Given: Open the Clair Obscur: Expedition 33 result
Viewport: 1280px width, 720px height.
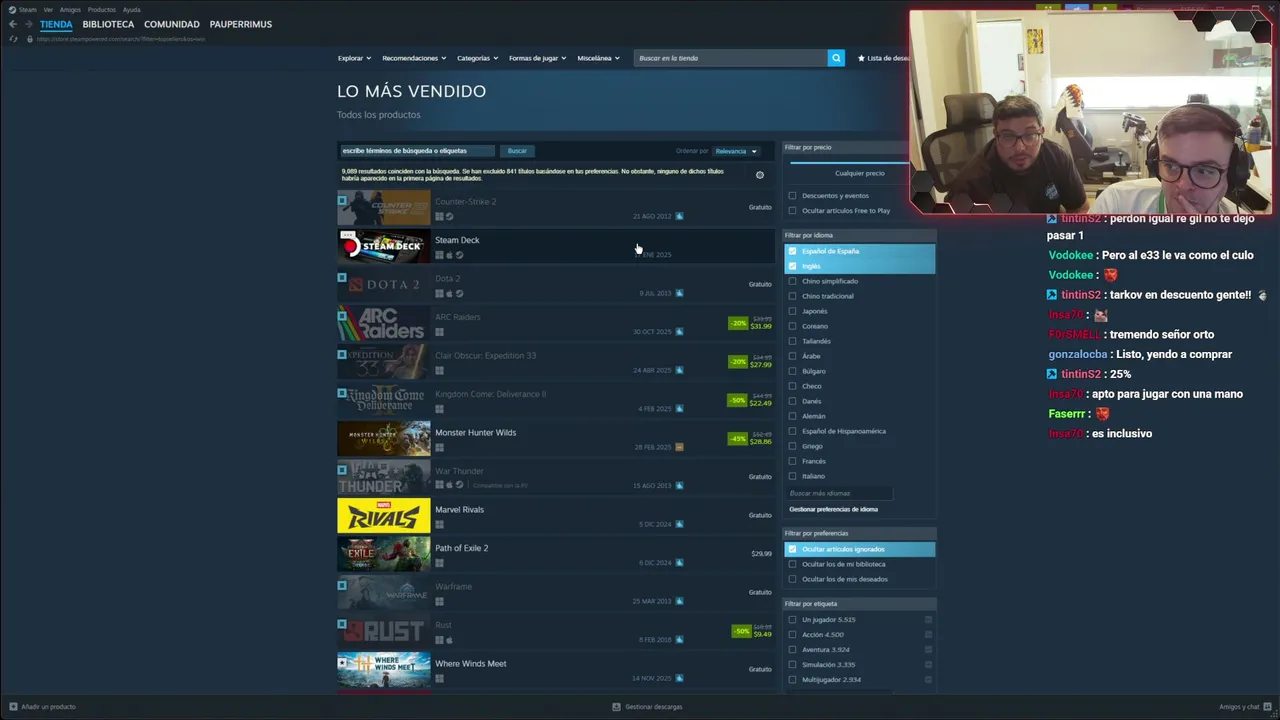Looking at the screenshot, I should click(x=555, y=361).
